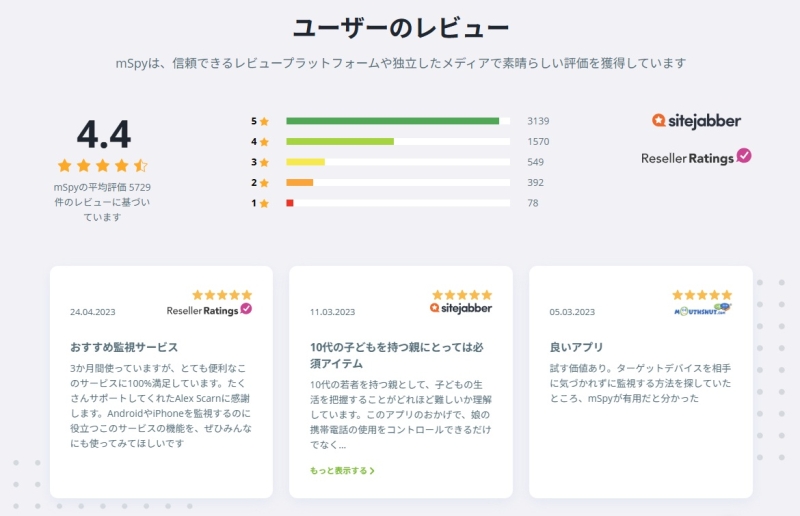The height and width of the screenshot is (516, 800).
Task: Click the large 4.4 rating number
Action: tap(103, 135)
